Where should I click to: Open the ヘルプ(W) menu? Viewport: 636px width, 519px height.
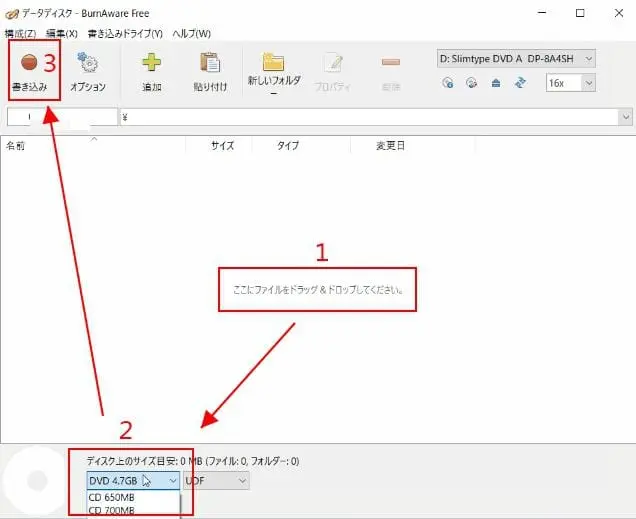(190, 34)
